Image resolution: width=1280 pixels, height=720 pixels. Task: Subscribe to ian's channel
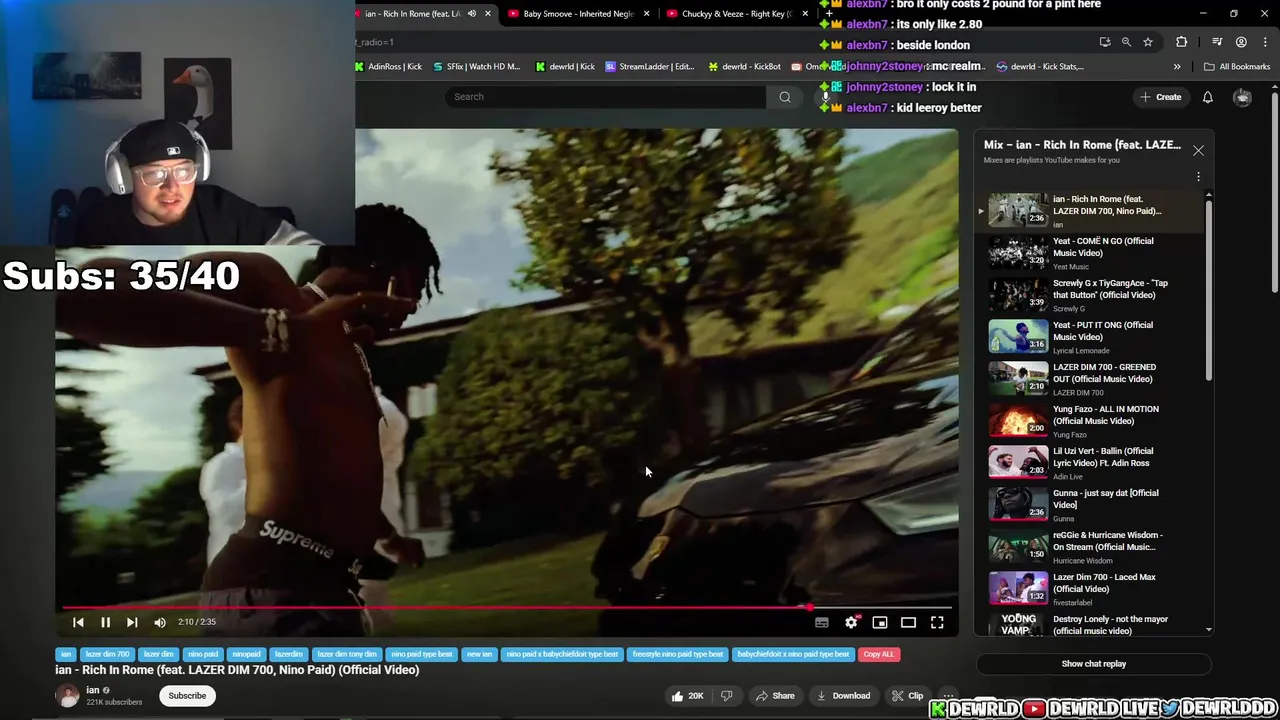pyautogui.click(x=187, y=696)
